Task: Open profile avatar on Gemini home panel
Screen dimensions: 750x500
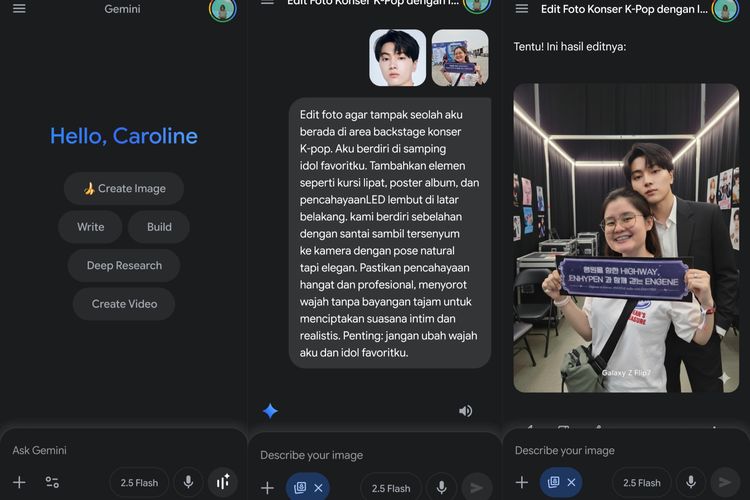Action: [x=223, y=10]
